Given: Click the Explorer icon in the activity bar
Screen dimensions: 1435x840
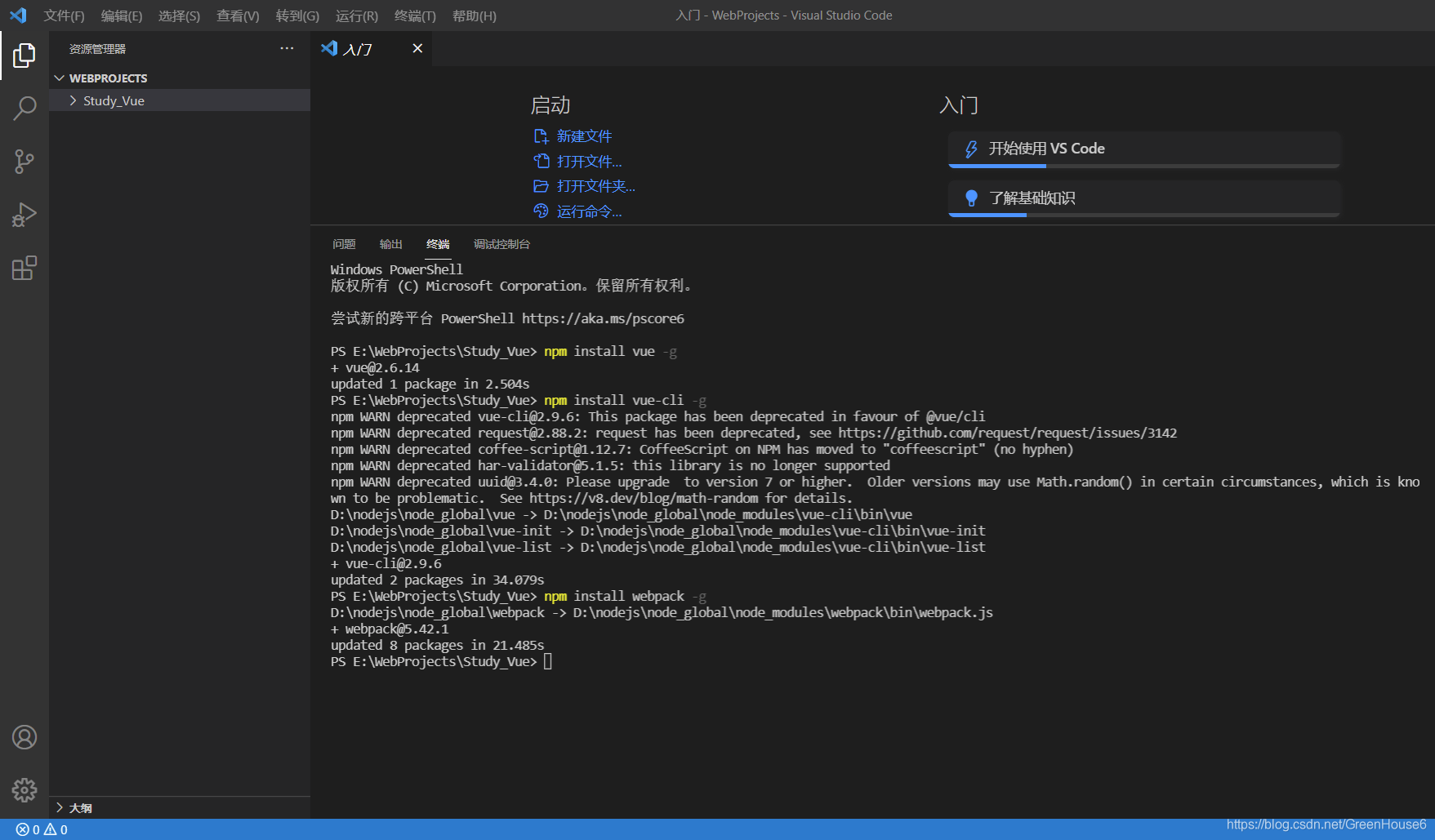Looking at the screenshot, I should coord(25,55).
